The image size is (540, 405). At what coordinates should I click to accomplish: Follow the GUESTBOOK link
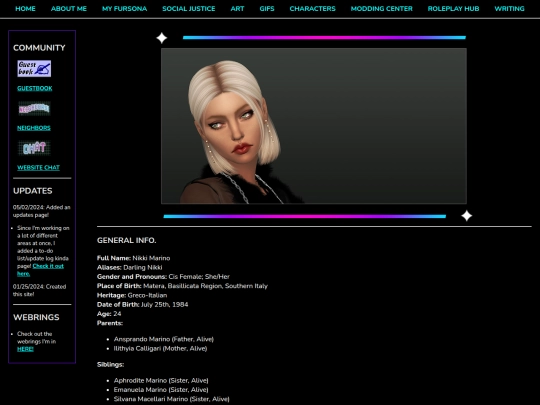[x=35, y=89]
